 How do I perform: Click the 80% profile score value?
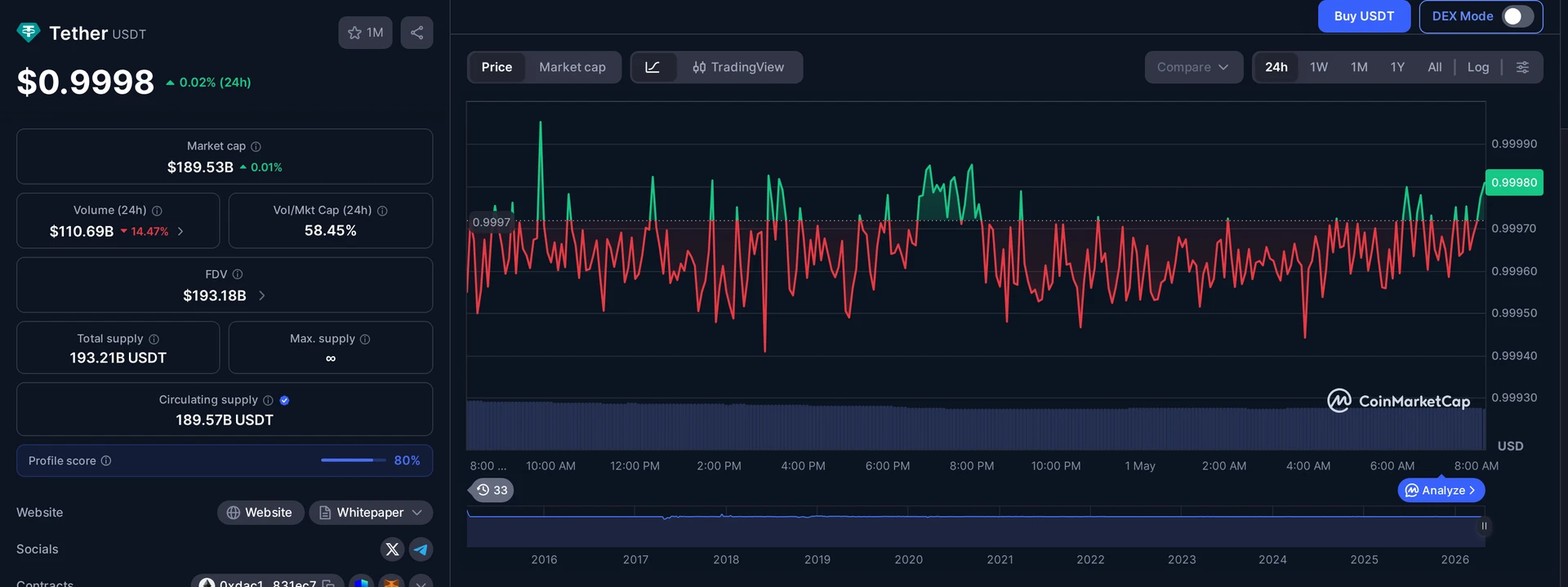[x=407, y=460]
